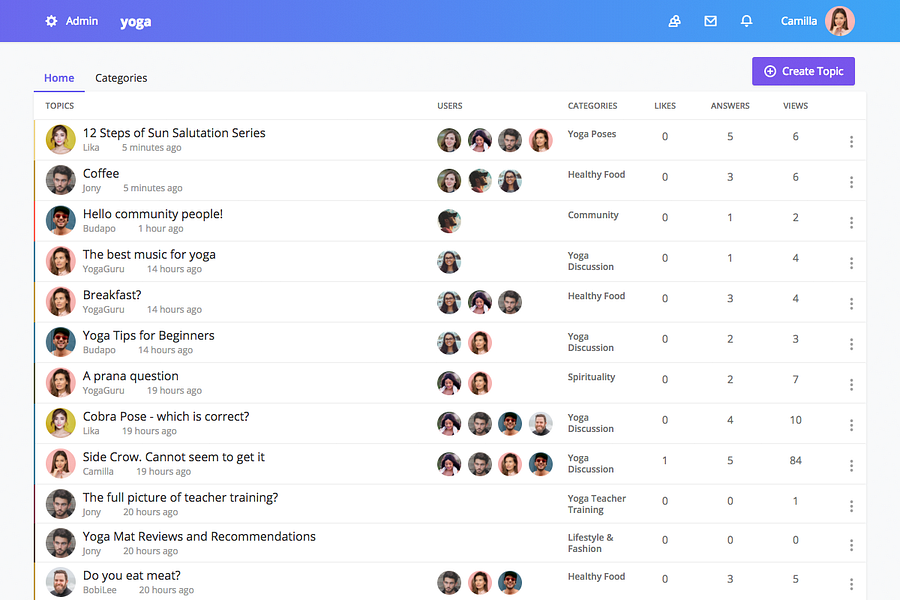Click BobiLee's avatar beside Do you eat meat?
900x600 pixels.
61,582
